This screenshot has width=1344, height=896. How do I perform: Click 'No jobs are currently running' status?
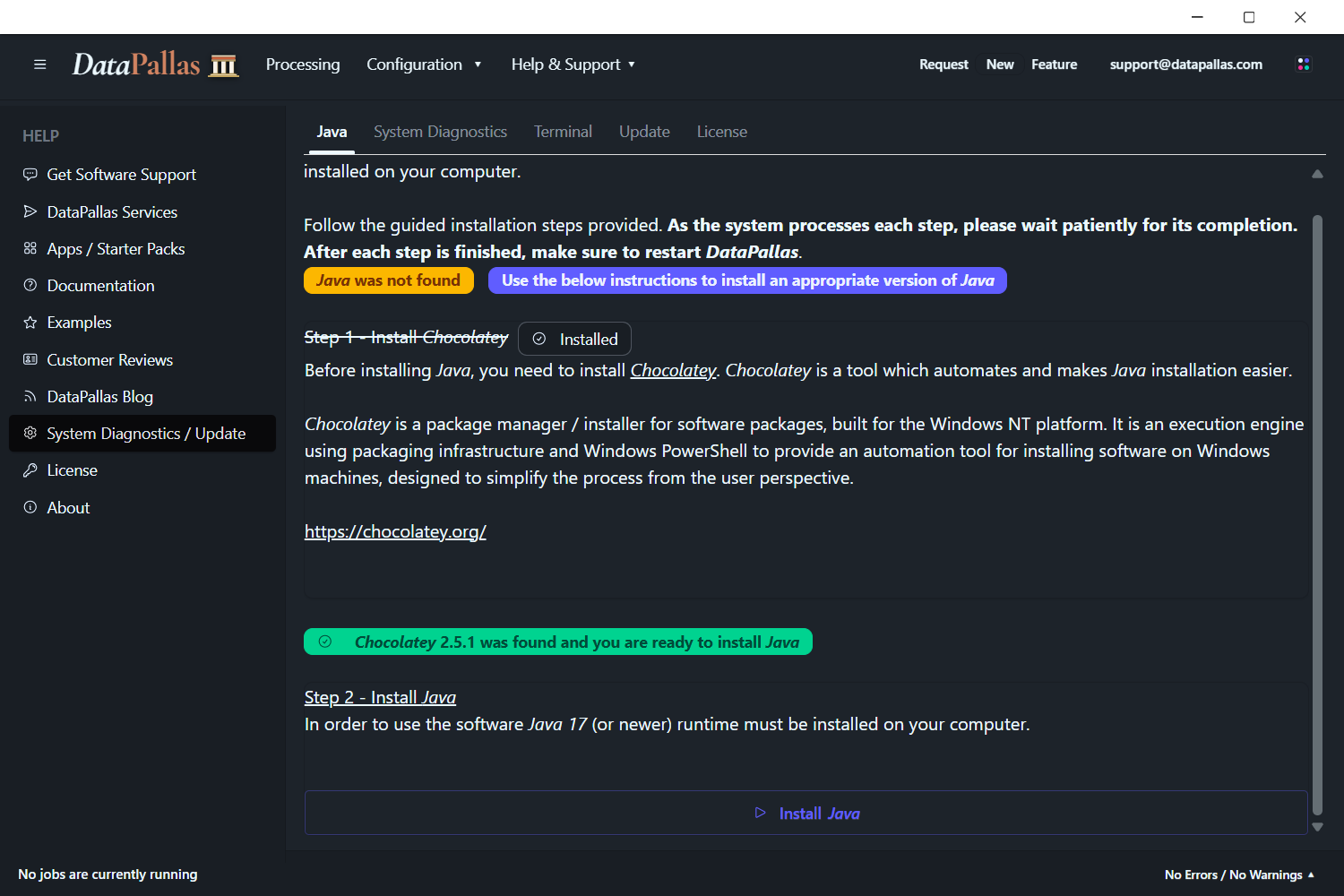[108, 874]
